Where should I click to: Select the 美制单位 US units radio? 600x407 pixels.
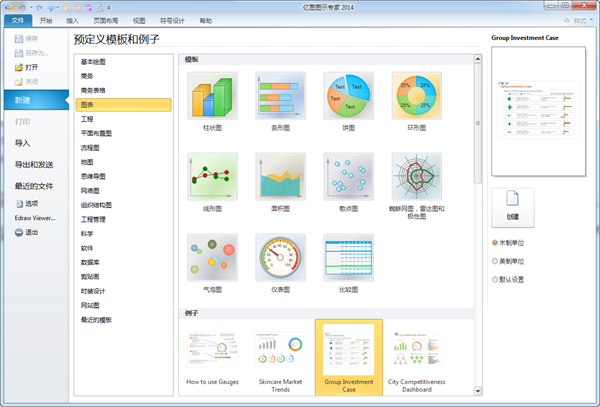495,261
